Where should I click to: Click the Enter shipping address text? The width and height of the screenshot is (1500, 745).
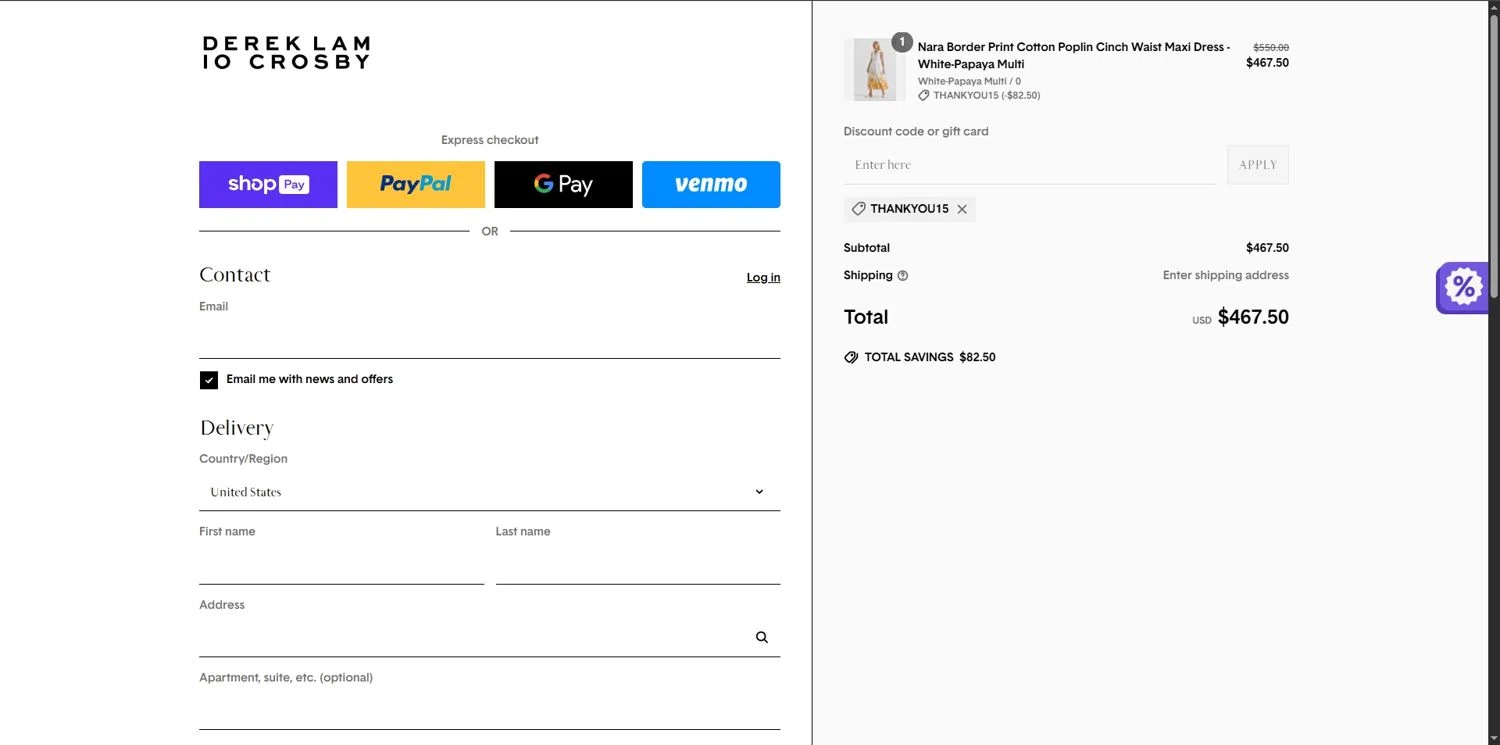pyautogui.click(x=1226, y=275)
